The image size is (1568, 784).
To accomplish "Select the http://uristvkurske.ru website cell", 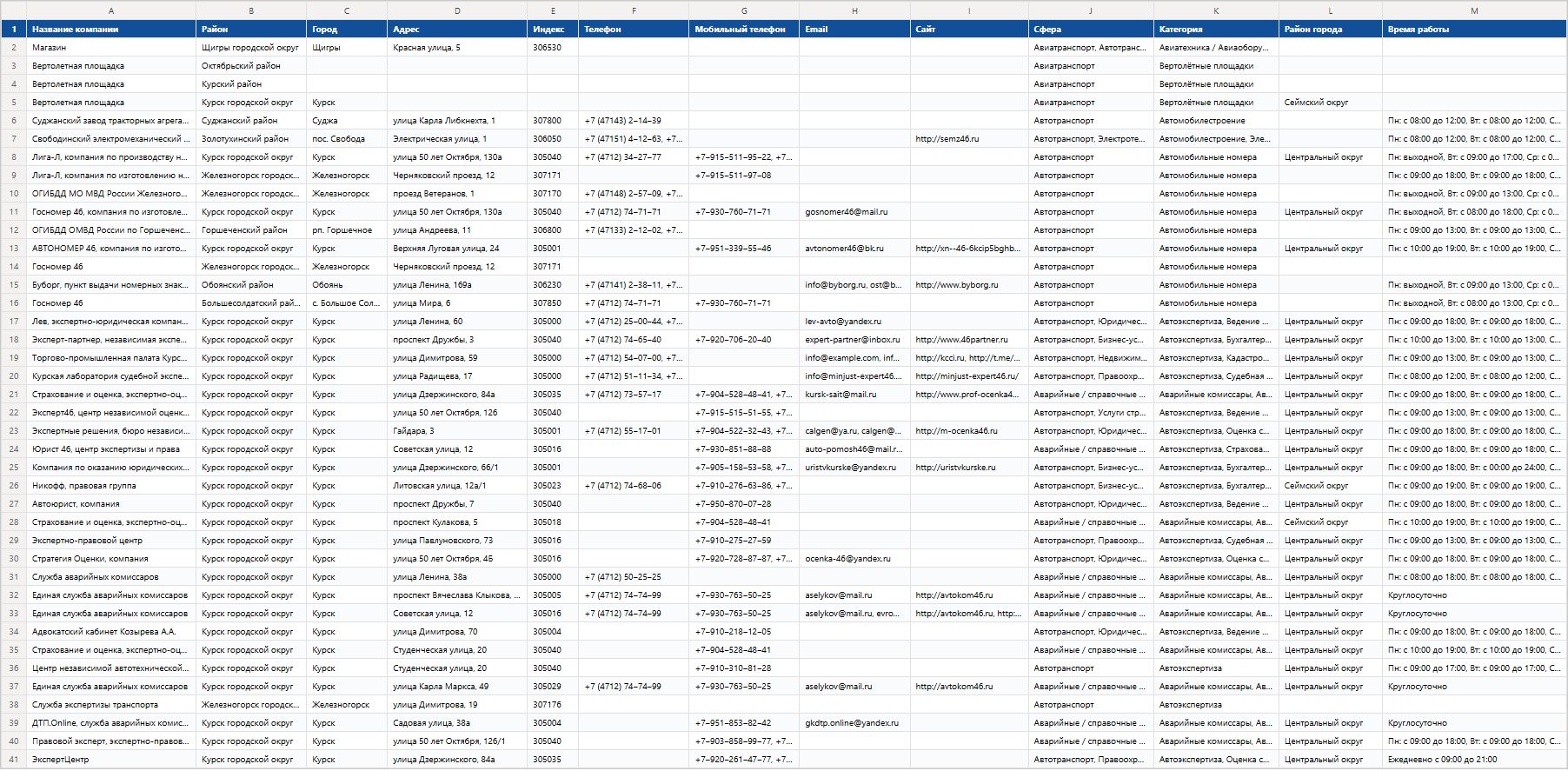I will [969, 468].
